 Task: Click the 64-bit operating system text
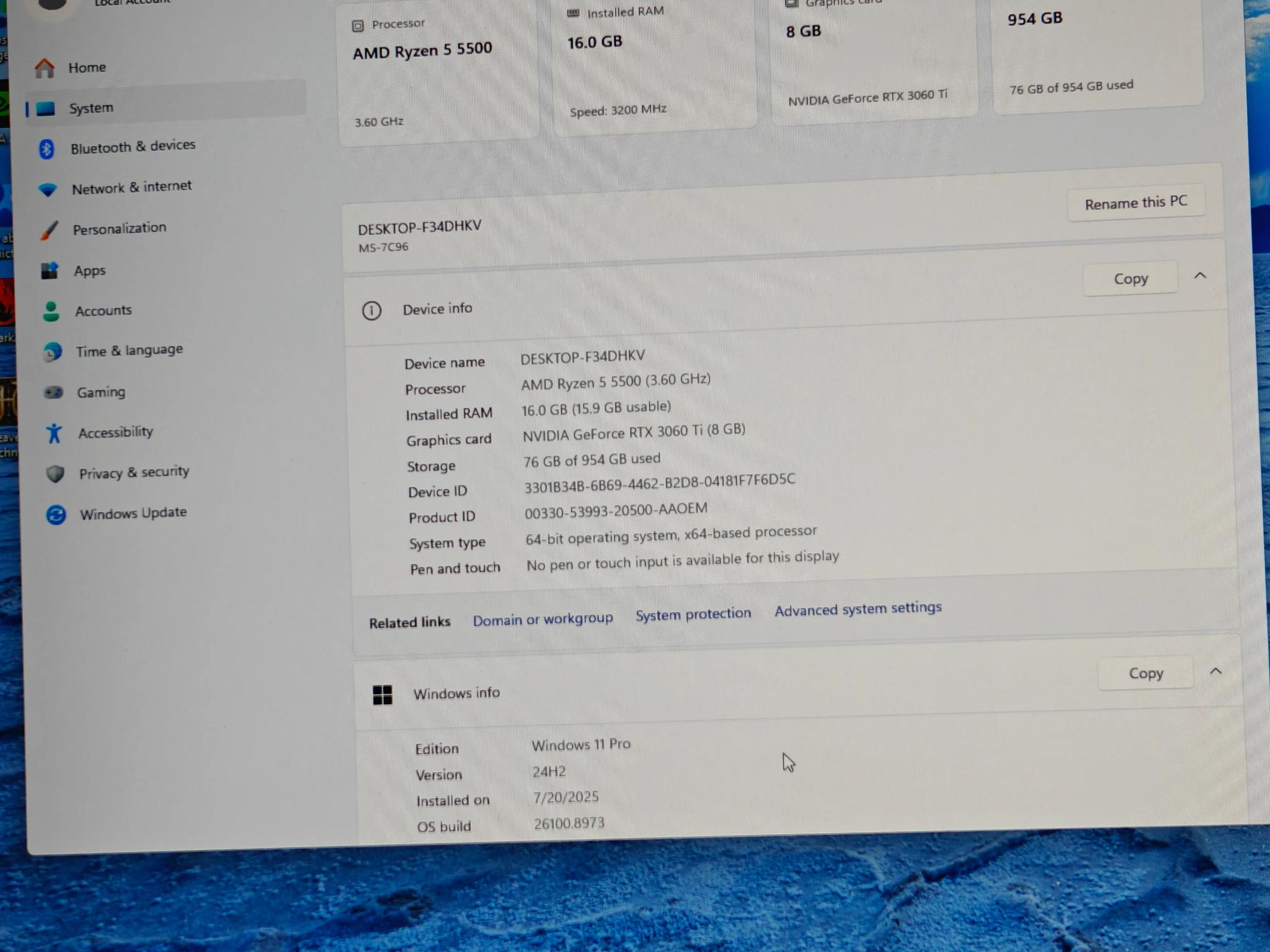coord(671,535)
